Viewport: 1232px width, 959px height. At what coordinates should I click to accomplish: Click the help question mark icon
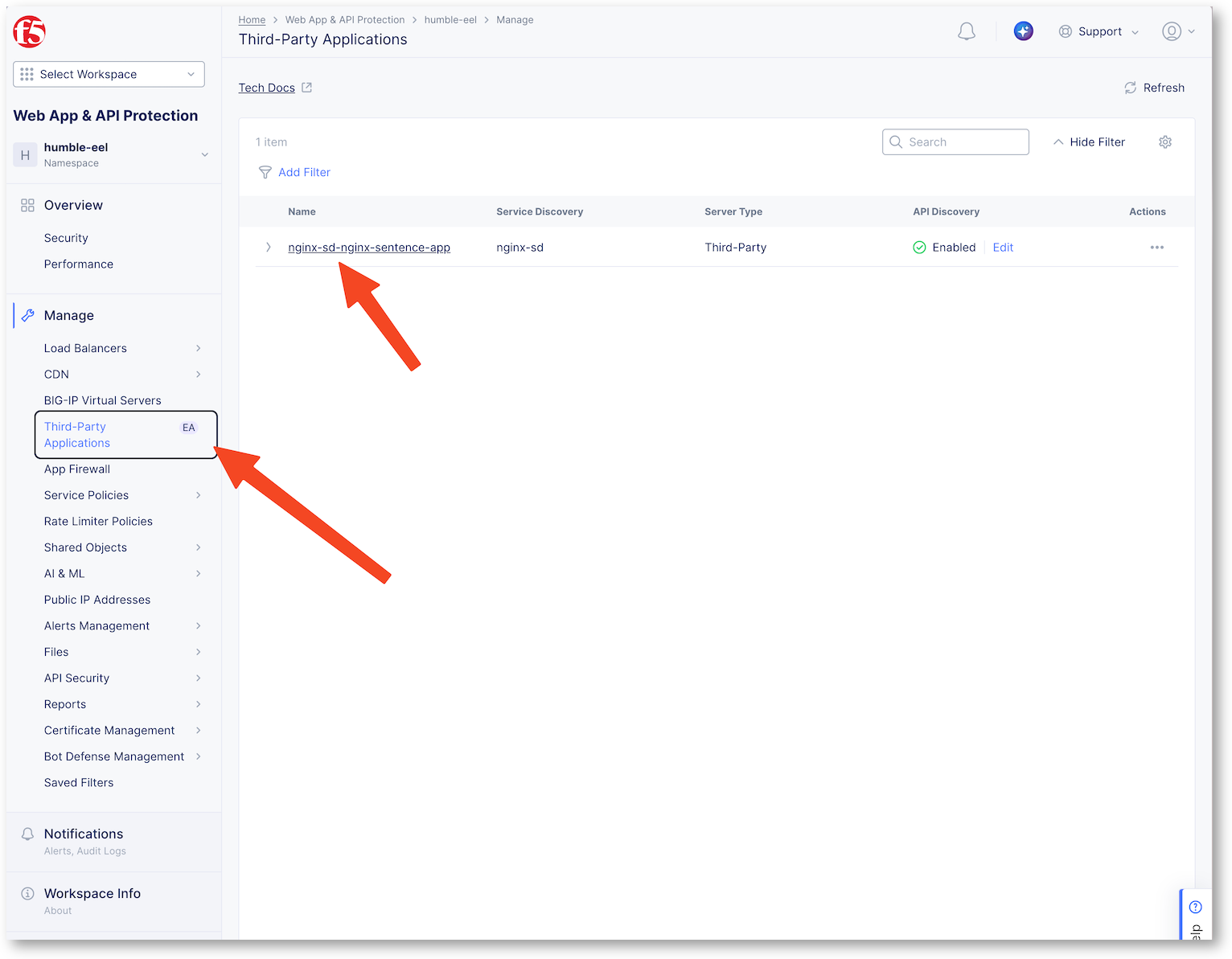click(x=1196, y=907)
